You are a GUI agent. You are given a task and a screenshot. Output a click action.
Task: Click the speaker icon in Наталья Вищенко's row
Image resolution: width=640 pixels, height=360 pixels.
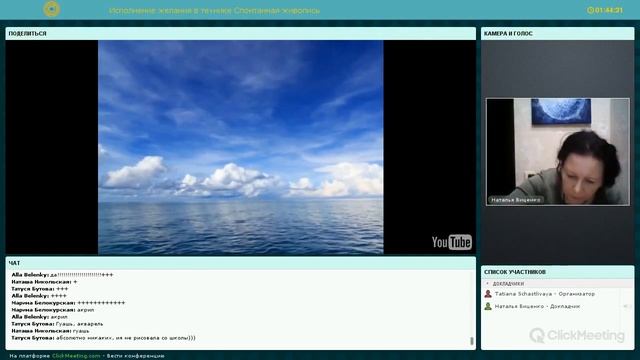[626, 306]
